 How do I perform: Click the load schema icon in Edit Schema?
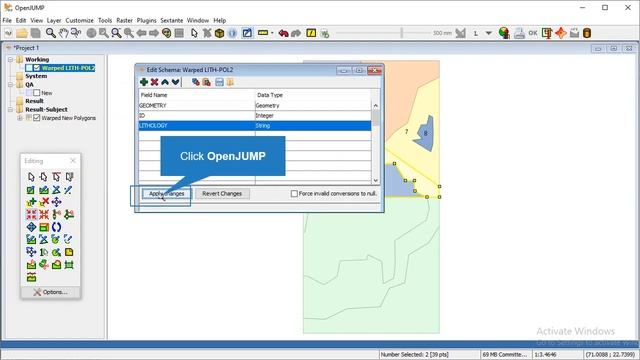click(230, 82)
